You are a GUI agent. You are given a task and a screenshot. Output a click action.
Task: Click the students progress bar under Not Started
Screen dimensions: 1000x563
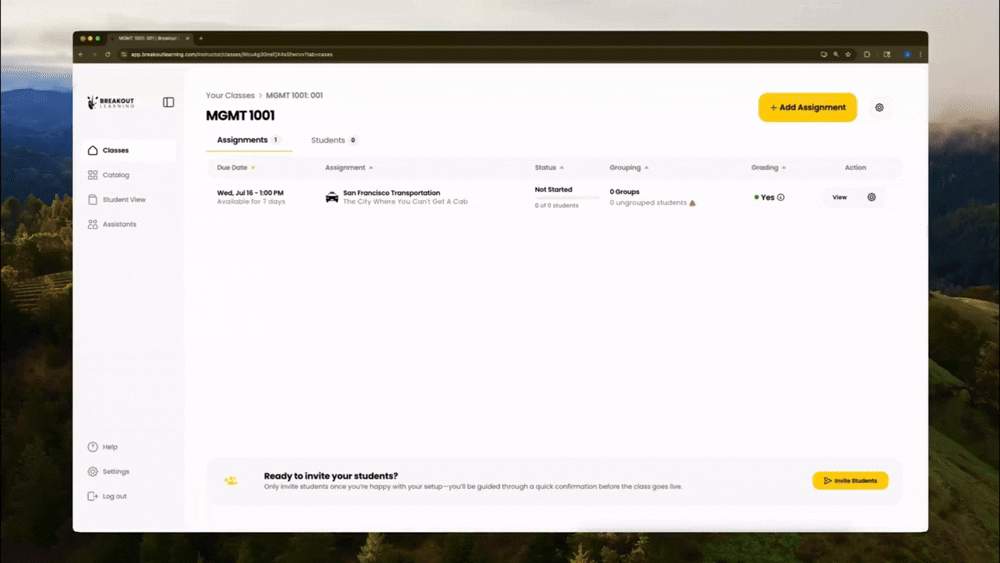coord(567,198)
